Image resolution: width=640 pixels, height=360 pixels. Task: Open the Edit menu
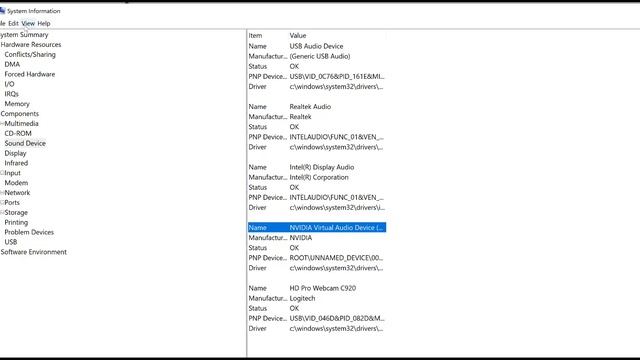pyautogui.click(x=13, y=23)
